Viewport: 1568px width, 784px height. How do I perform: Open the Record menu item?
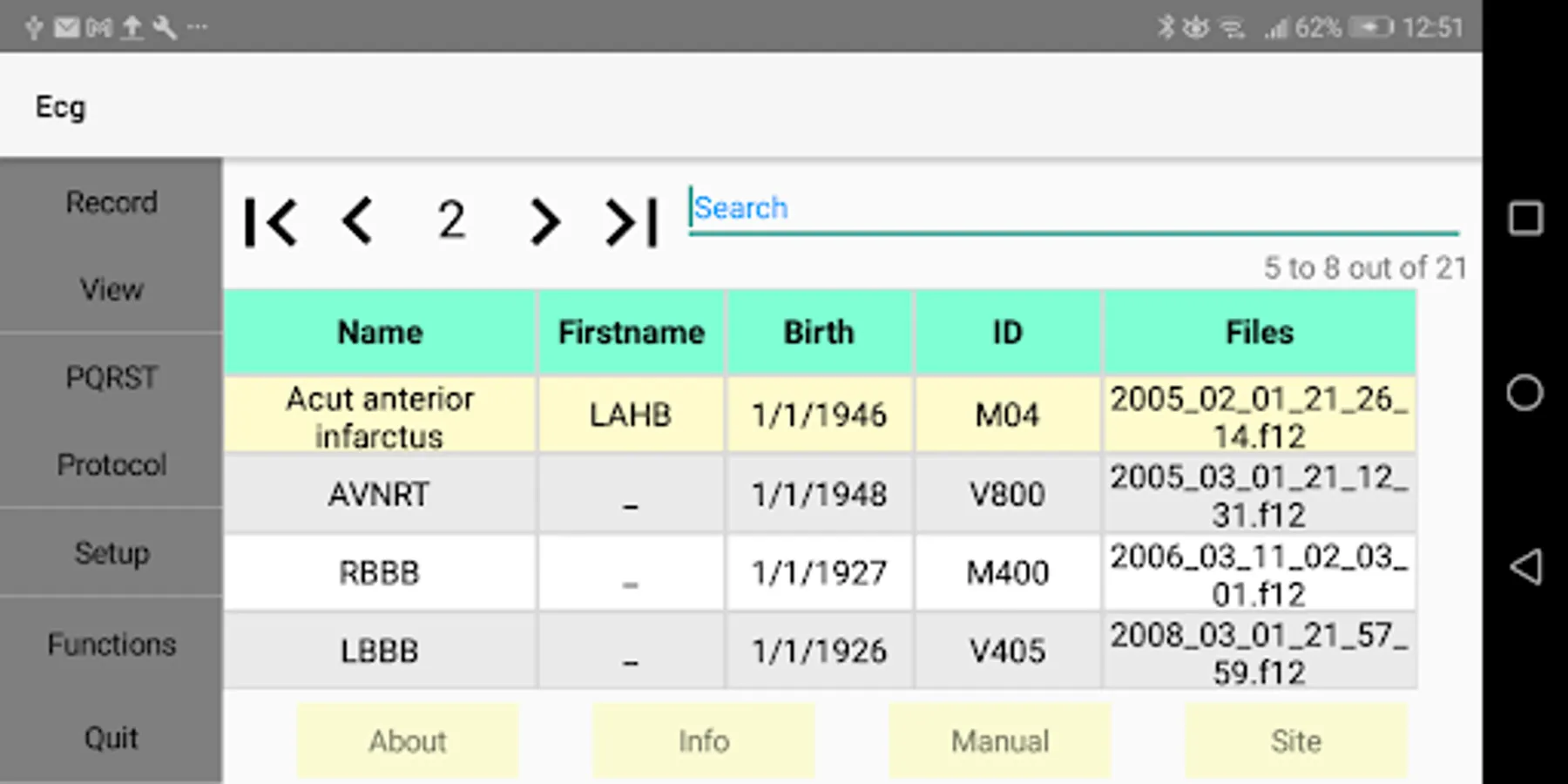112,202
